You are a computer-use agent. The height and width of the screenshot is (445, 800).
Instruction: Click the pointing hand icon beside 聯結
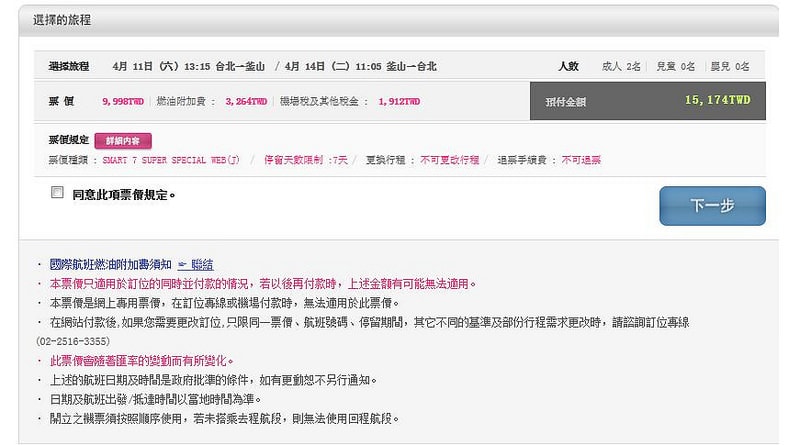[181, 264]
